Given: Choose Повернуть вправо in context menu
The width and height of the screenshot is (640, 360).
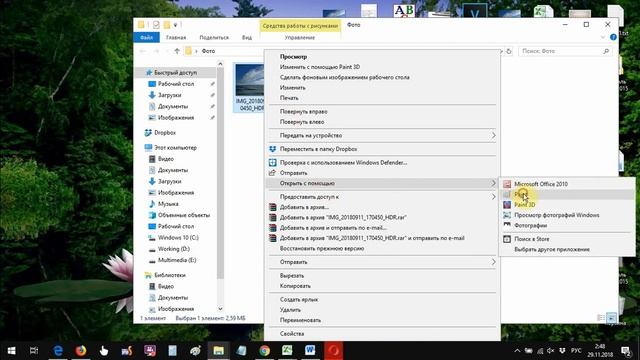Looking at the screenshot, I should click(x=303, y=111).
